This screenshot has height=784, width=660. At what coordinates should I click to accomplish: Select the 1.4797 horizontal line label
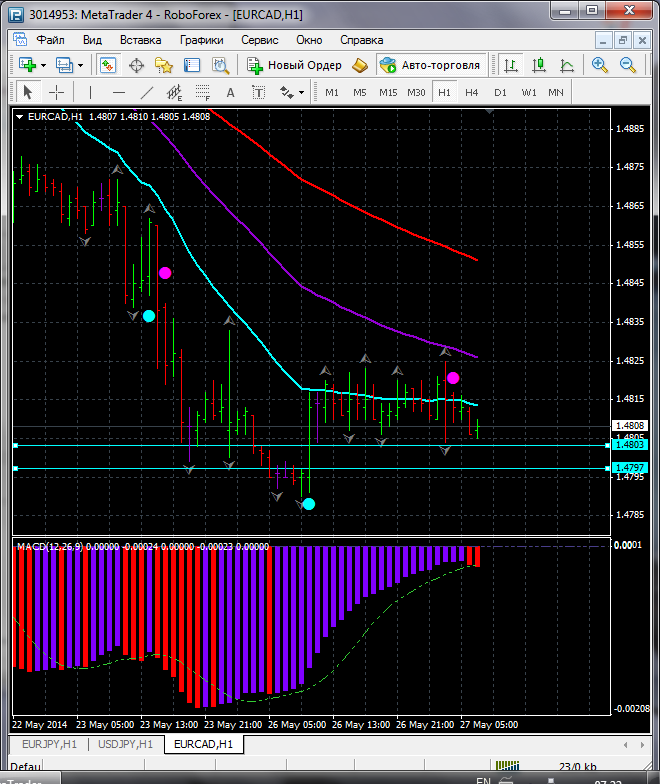click(x=630, y=468)
